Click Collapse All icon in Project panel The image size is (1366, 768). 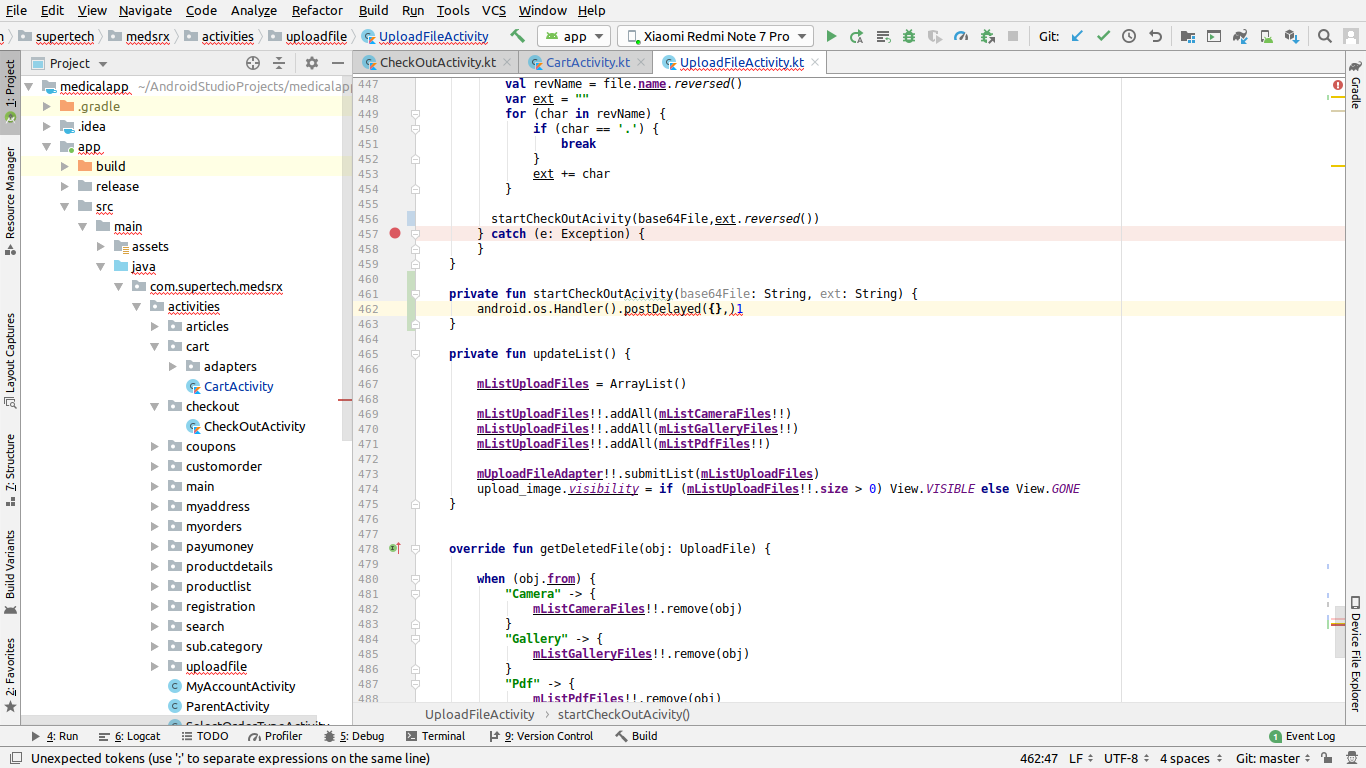pyautogui.click(x=279, y=63)
